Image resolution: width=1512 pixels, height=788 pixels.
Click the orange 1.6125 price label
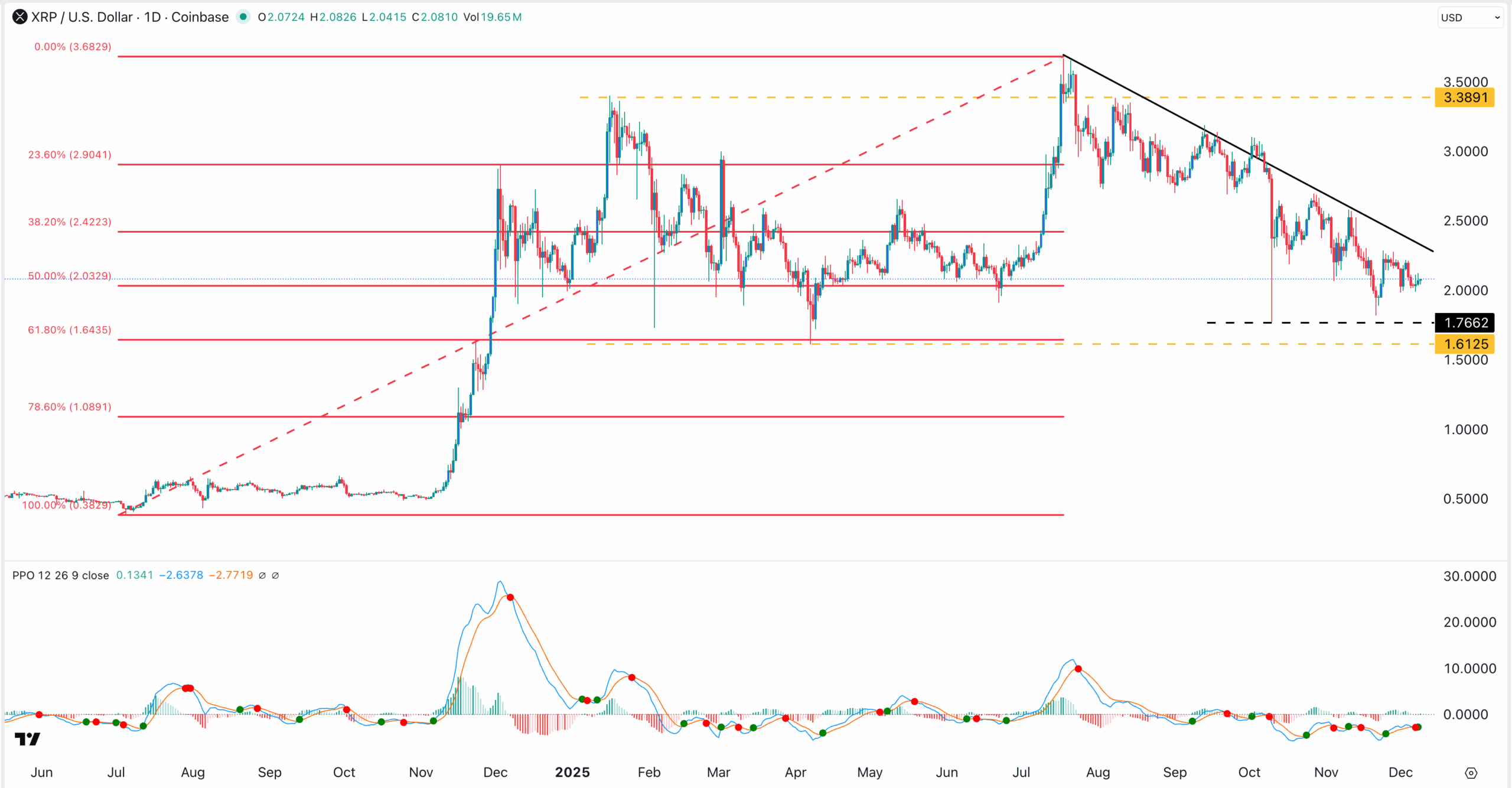tap(1465, 344)
